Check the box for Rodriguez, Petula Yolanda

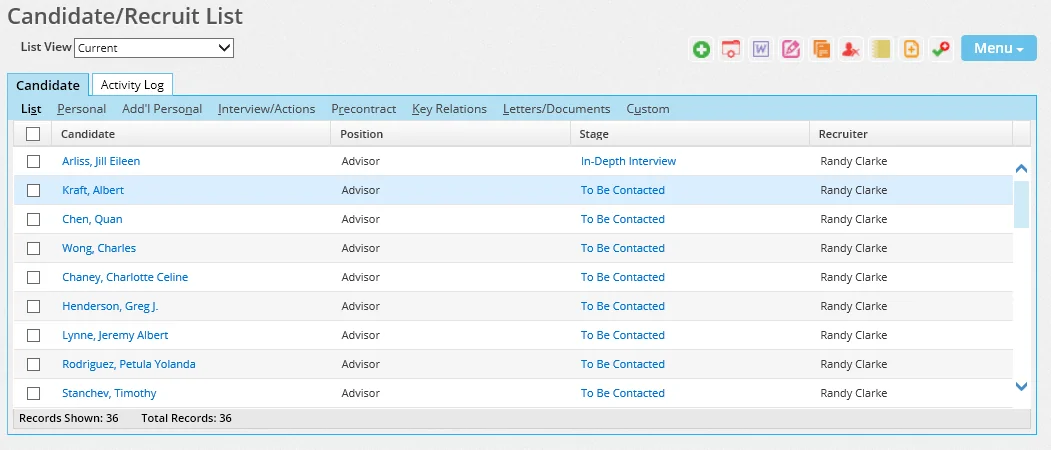pyautogui.click(x=33, y=364)
